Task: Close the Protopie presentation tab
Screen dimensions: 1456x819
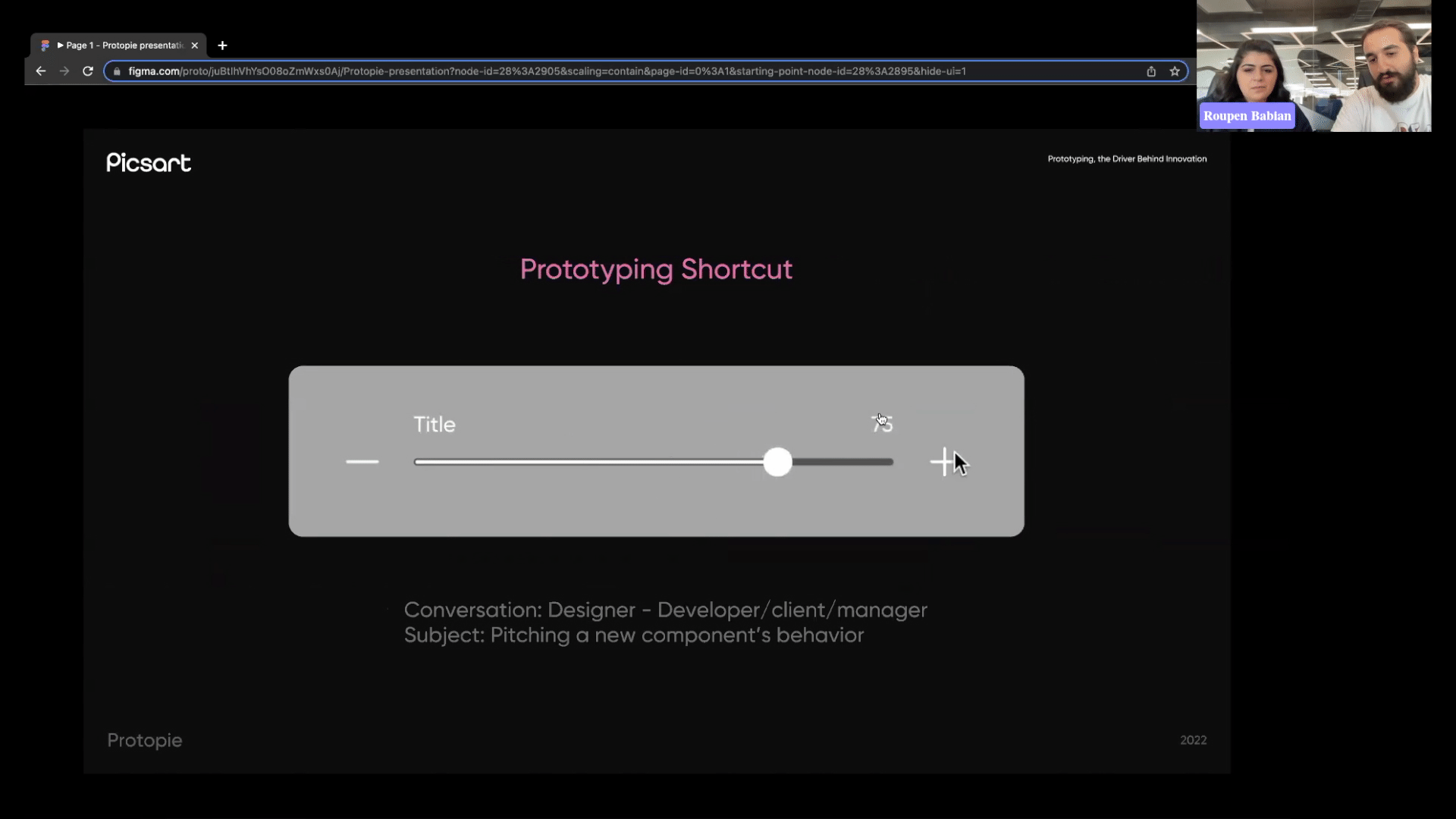Action: pos(195,45)
